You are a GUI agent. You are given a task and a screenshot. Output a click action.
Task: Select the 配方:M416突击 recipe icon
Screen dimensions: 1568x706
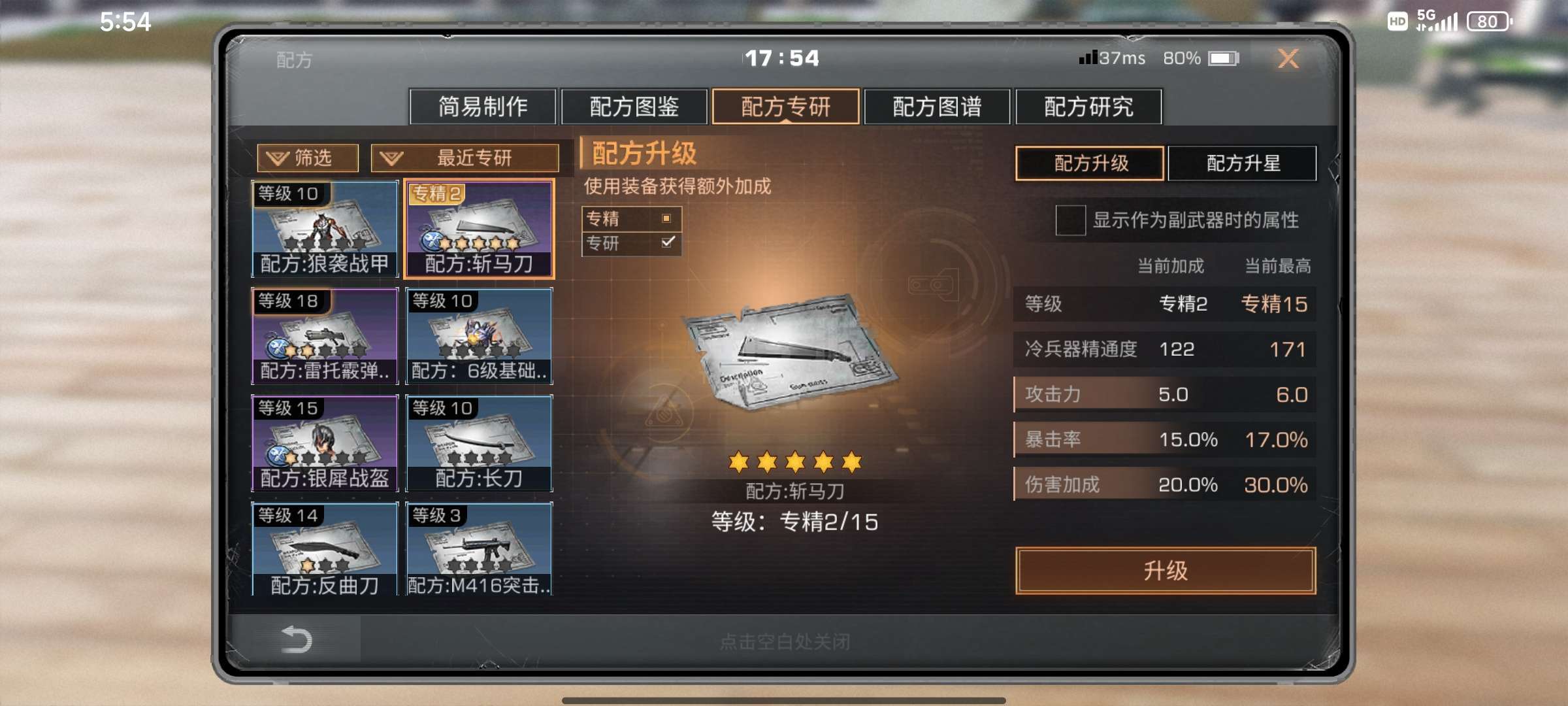coord(479,549)
